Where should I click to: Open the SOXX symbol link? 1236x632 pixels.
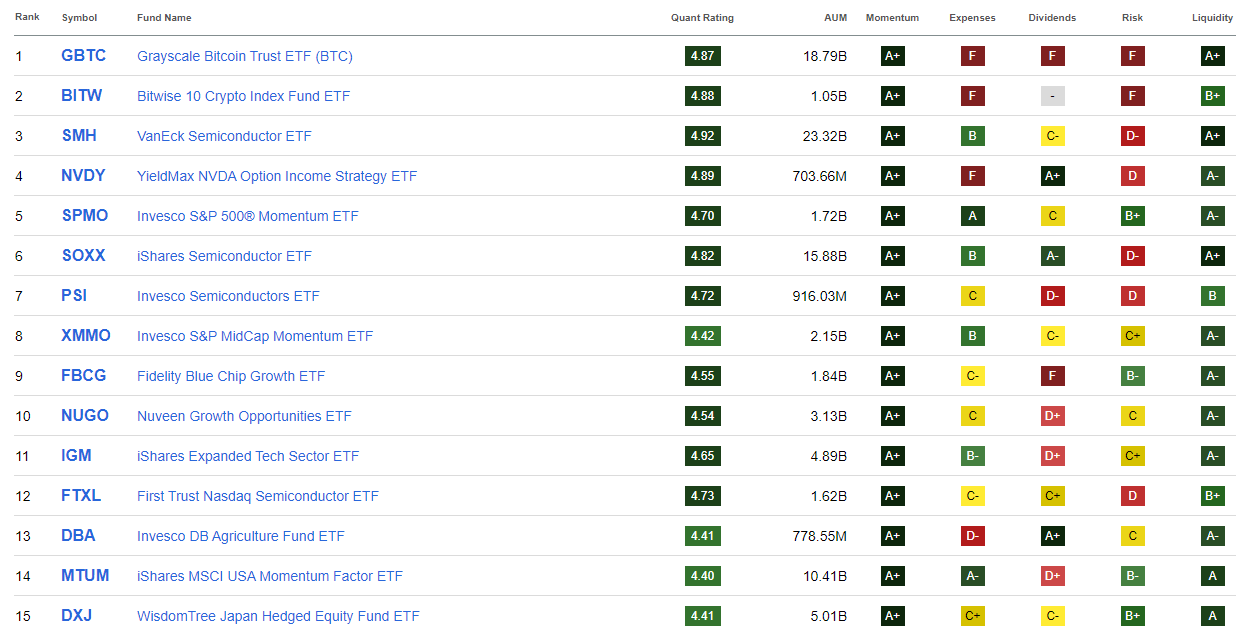[83, 256]
